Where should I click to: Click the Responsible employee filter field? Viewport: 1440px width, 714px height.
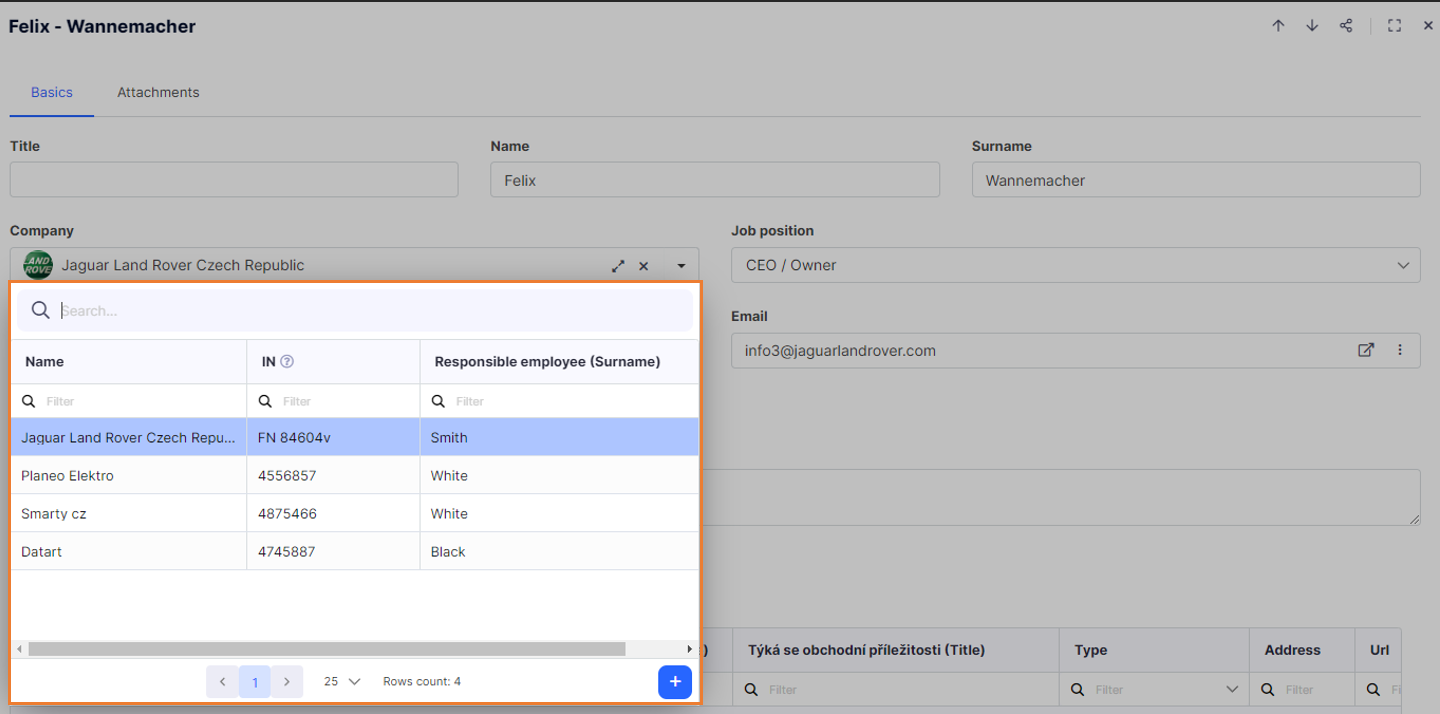click(x=559, y=401)
